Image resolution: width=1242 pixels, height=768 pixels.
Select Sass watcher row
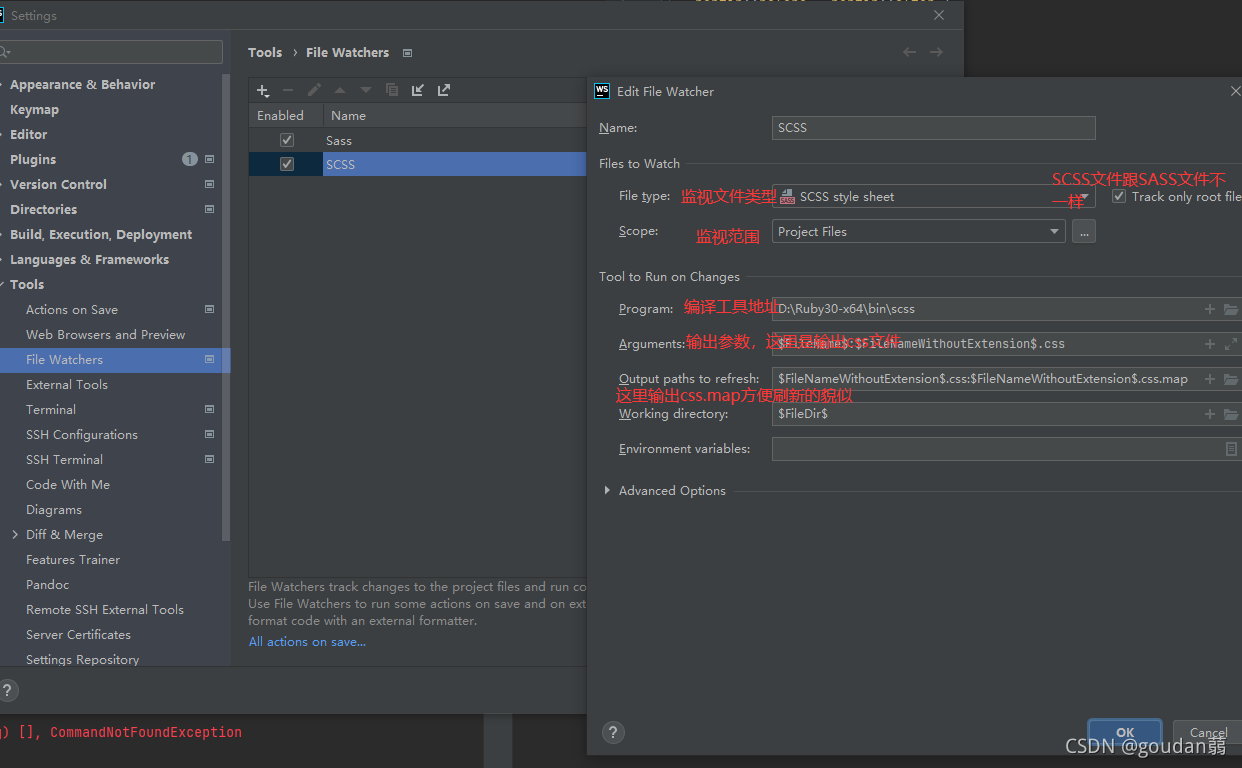[x=417, y=140]
